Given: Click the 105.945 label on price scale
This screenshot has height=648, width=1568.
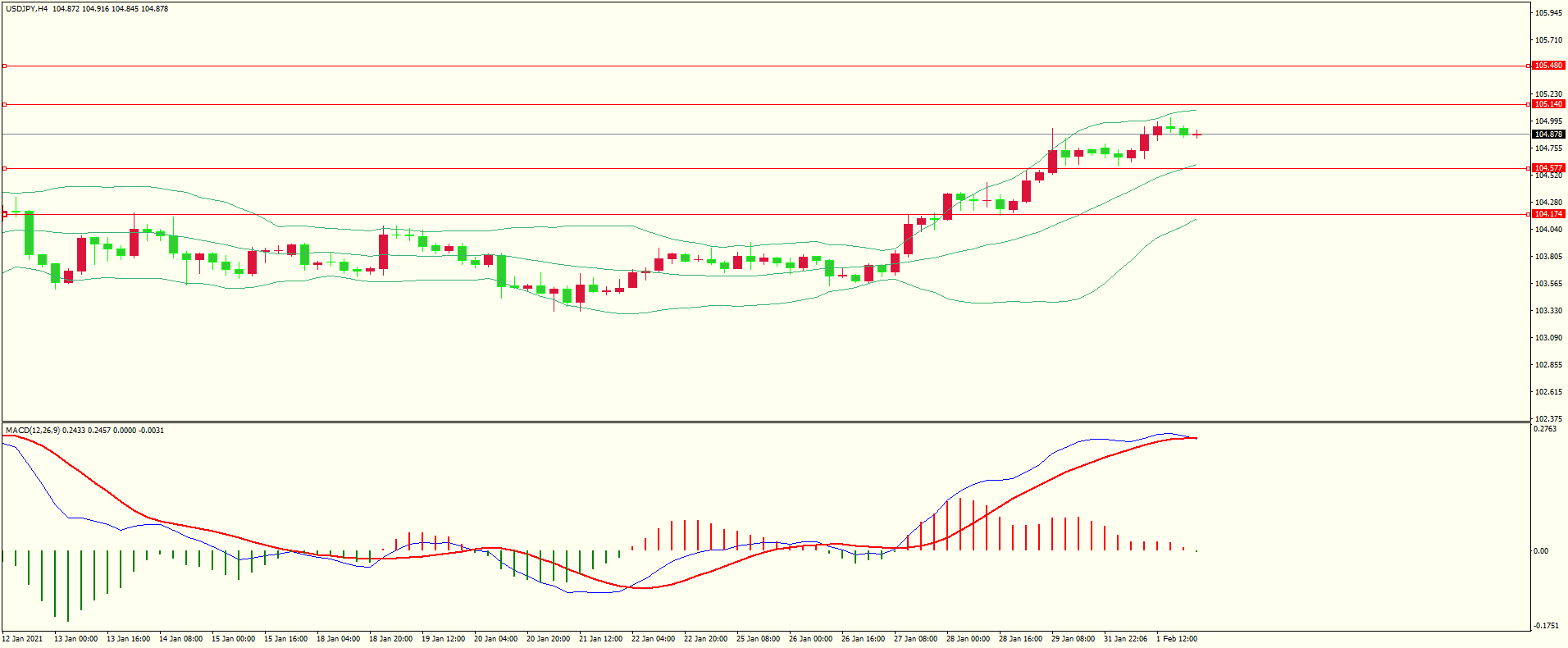Looking at the screenshot, I should click(x=1548, y=13).
